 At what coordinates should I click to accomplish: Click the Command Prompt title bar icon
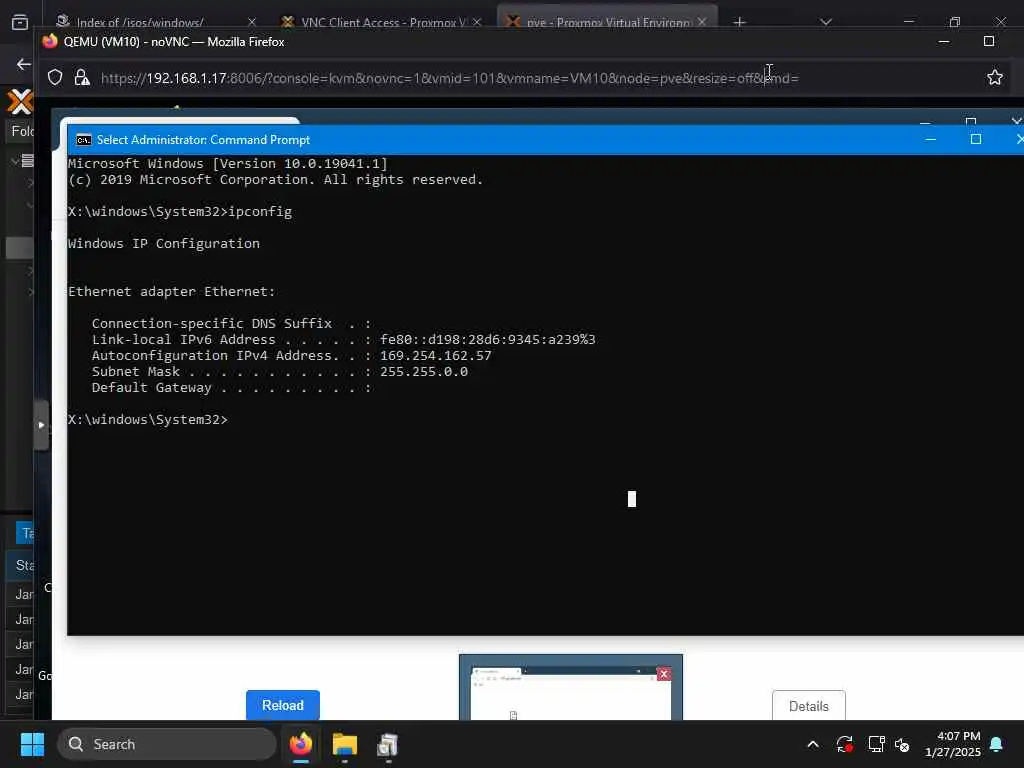pyautogui.click(x=84, y=140)
